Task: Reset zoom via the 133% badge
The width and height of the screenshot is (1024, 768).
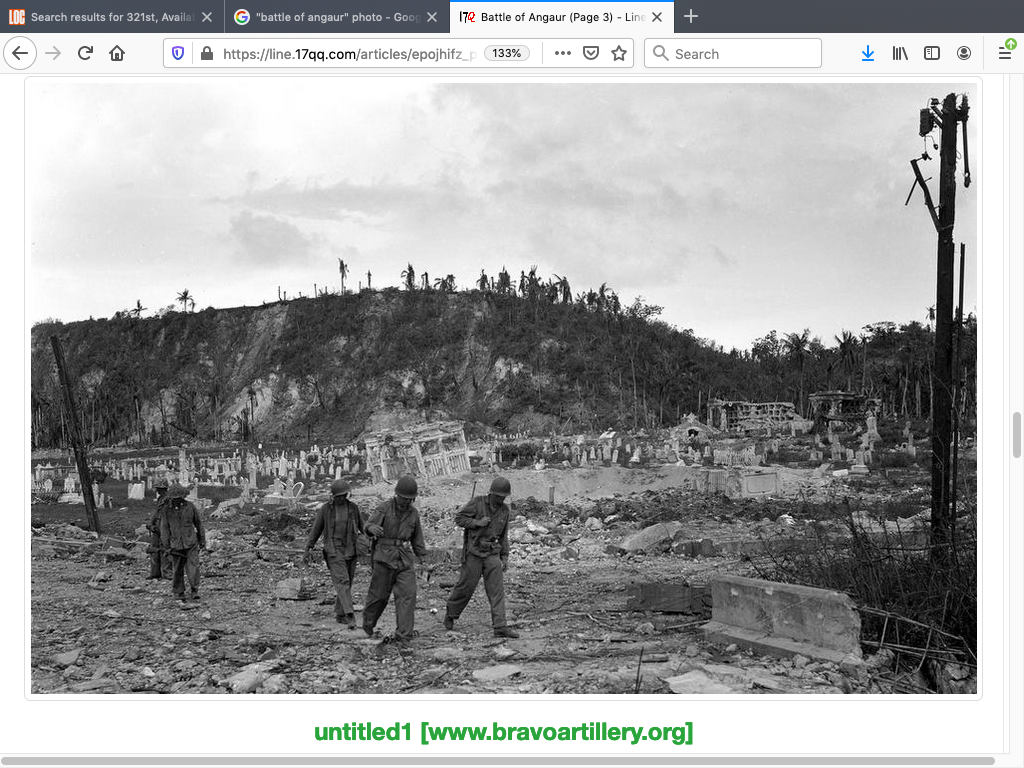Action: tap(507, 54)
